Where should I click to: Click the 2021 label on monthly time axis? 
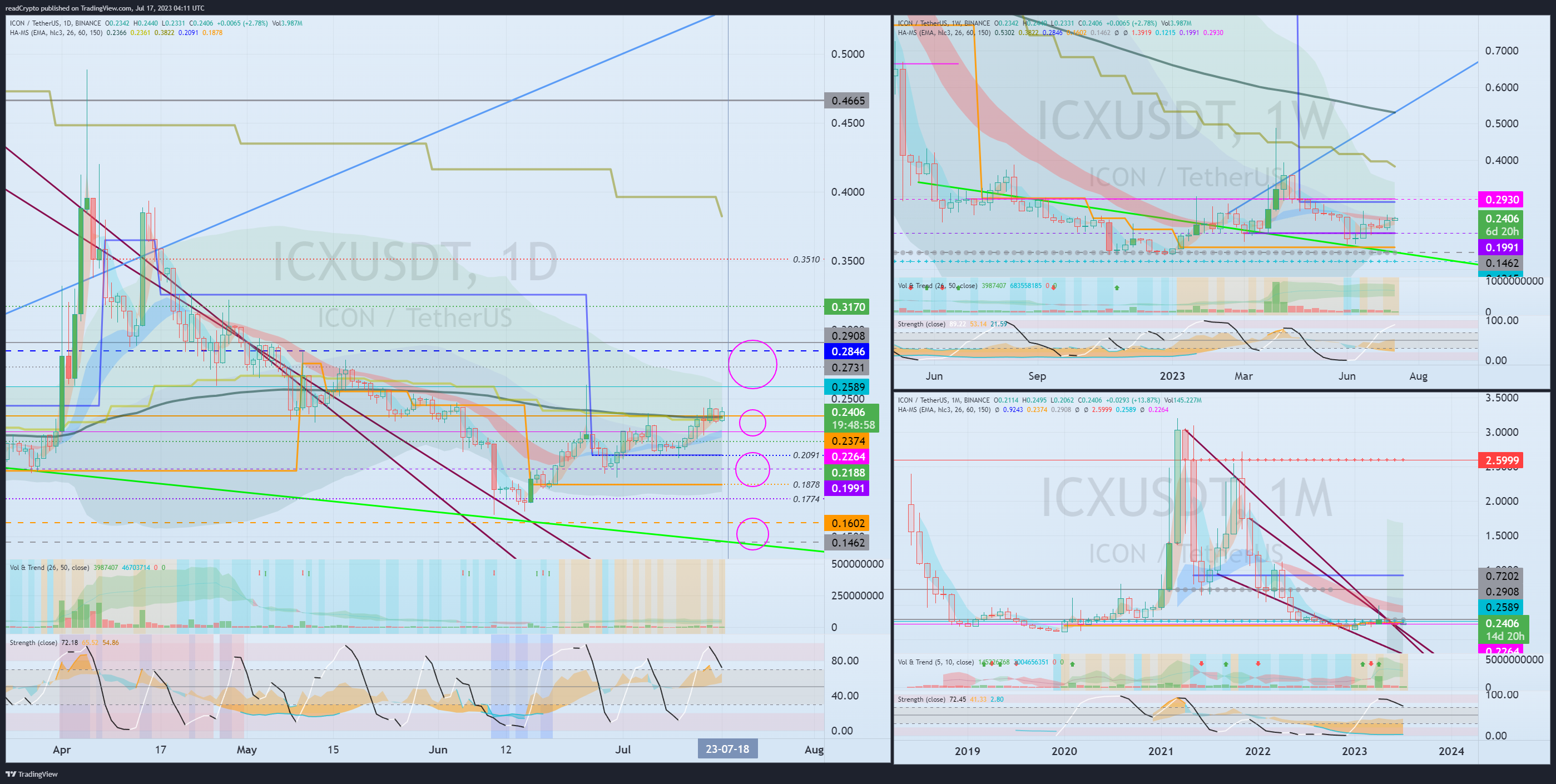click(x=1161, y=751)
